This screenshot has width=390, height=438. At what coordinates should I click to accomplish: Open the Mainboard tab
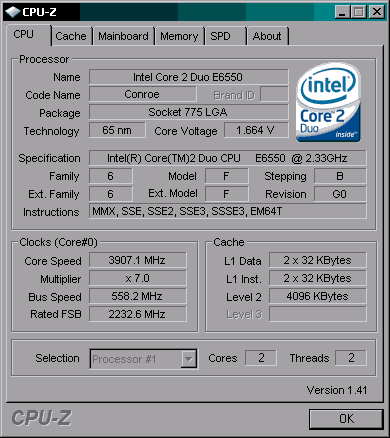click(123, 36)
